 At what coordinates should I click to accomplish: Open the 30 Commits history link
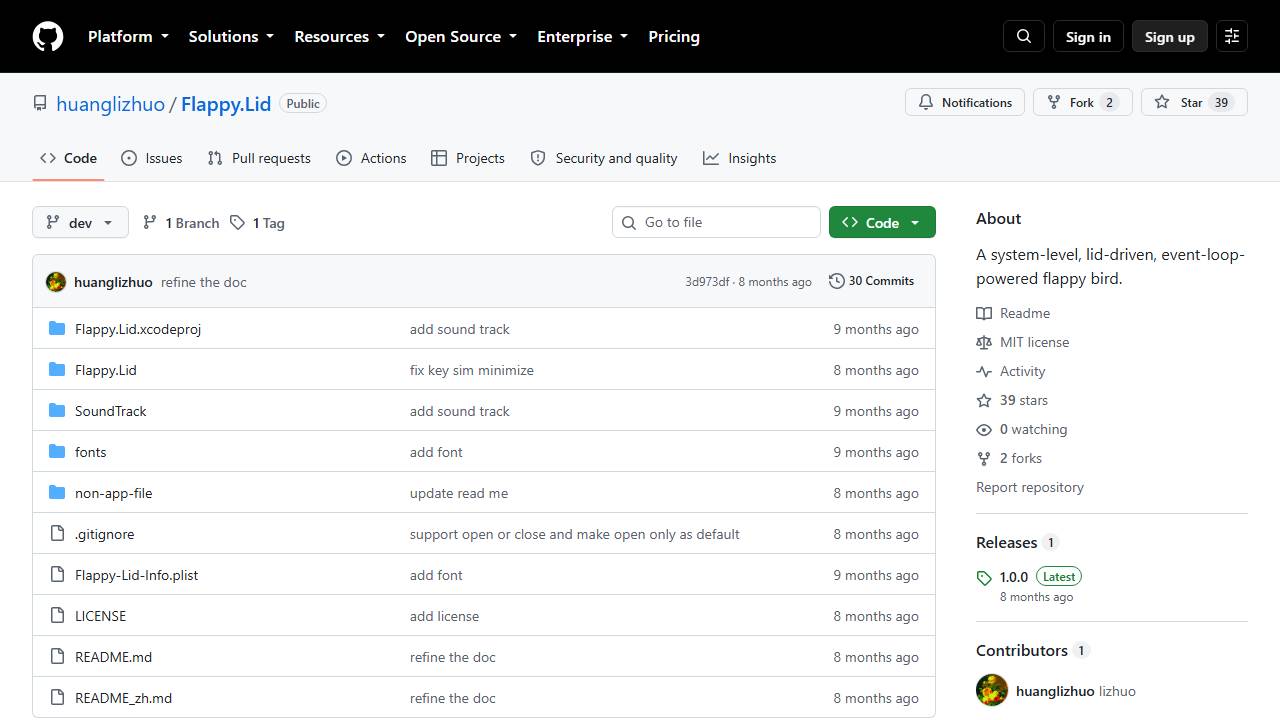[871, 281]
